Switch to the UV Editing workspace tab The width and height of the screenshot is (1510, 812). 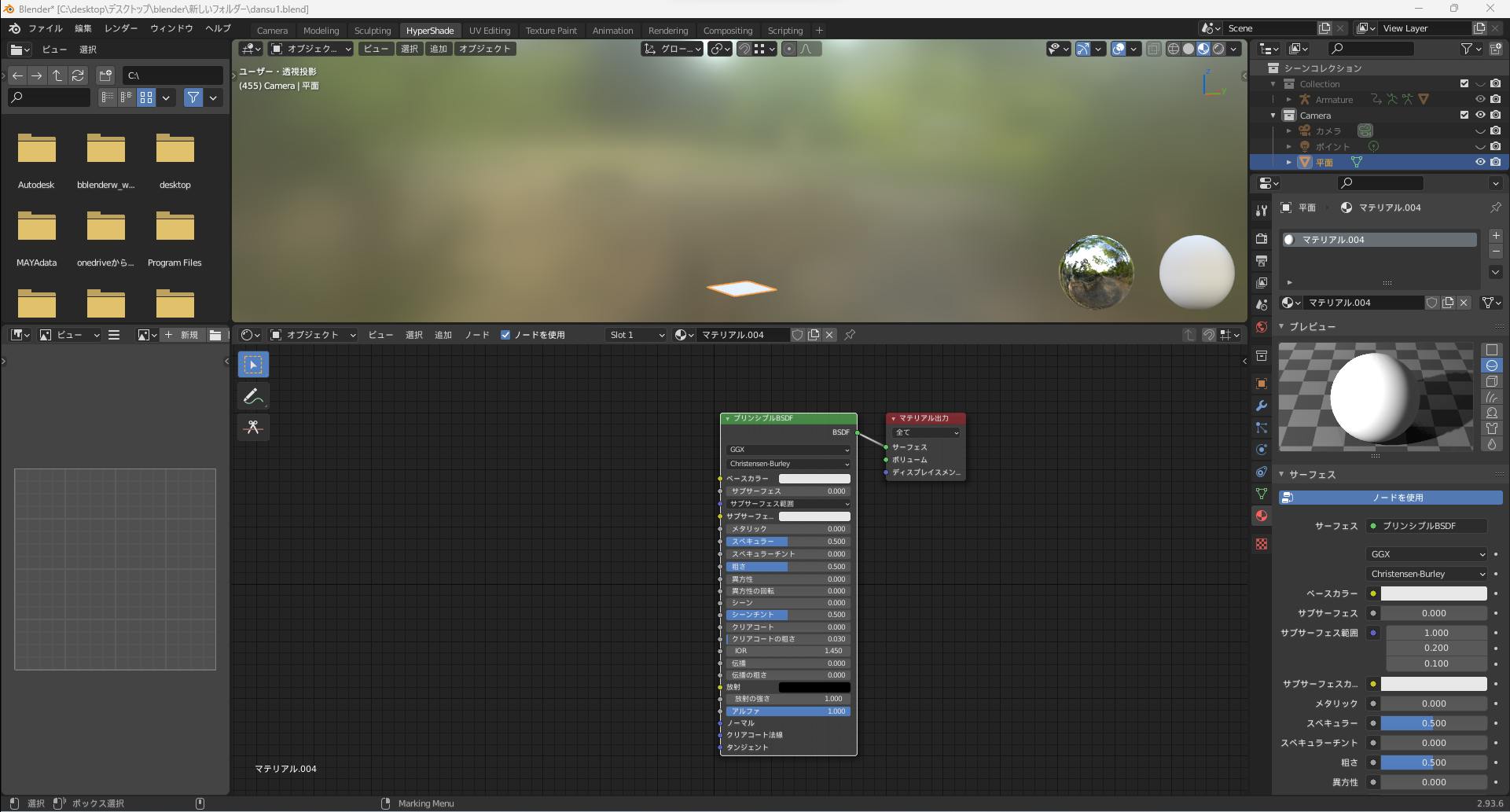pos(489,31)
